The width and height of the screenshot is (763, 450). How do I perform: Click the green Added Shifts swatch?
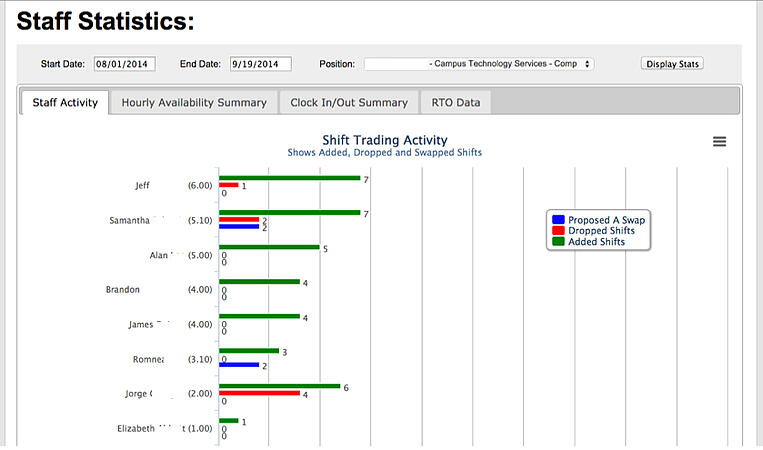point(558,241)
